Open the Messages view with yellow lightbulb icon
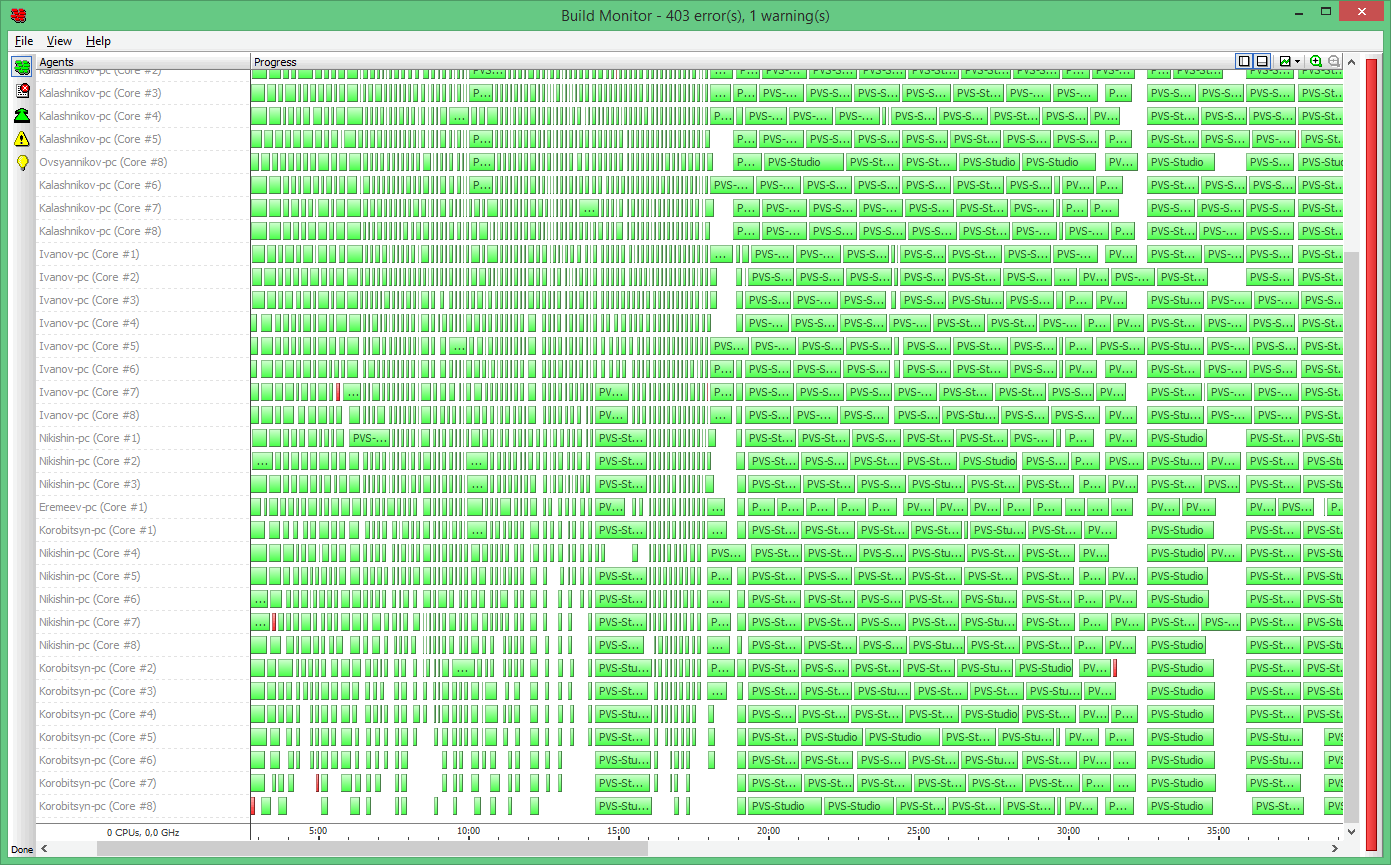The width and height of the screenshot is (1391, 865). click(x=21, y=162)
